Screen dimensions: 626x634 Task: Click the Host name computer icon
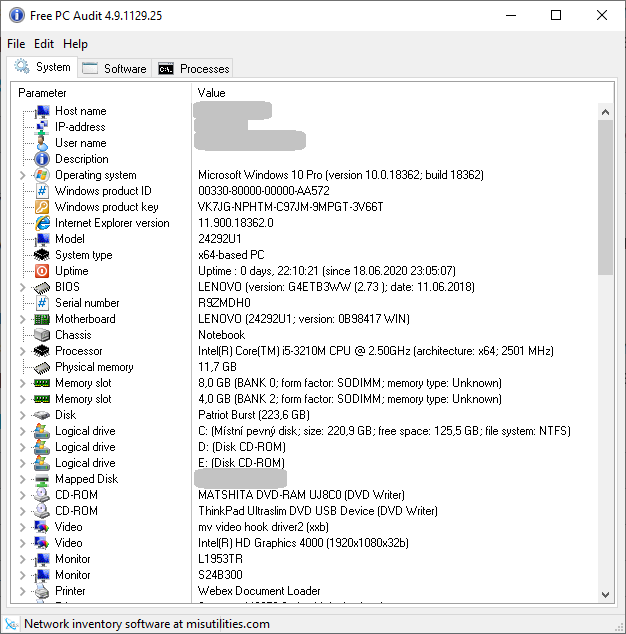tap(42, 111)
